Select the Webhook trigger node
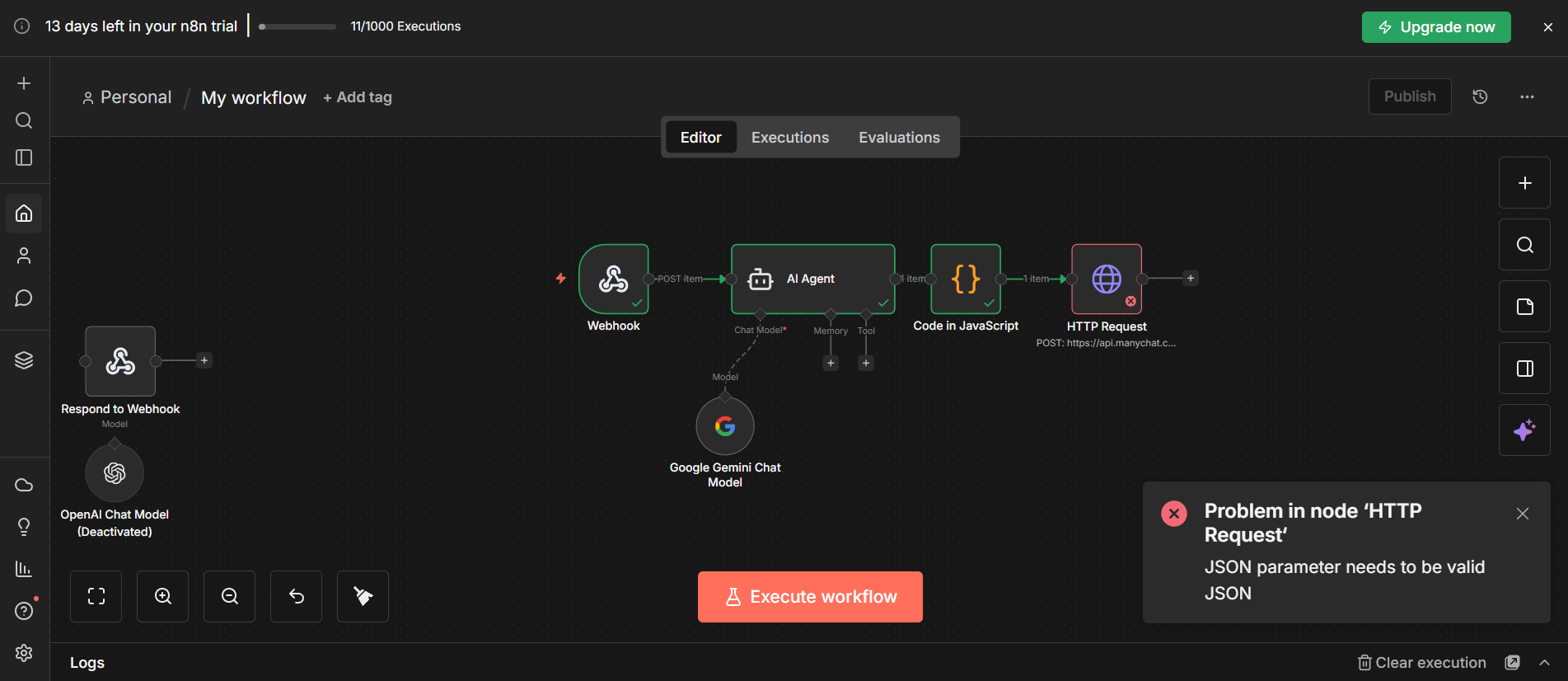This screenshot has width=1568, height=681. pos(614,279)
